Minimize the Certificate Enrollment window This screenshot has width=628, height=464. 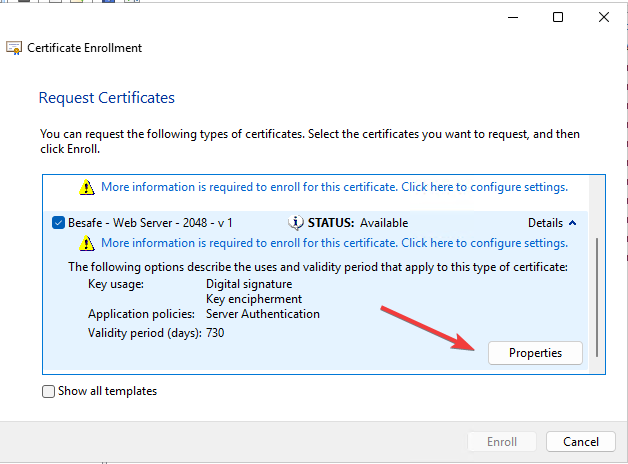(513, 17)
